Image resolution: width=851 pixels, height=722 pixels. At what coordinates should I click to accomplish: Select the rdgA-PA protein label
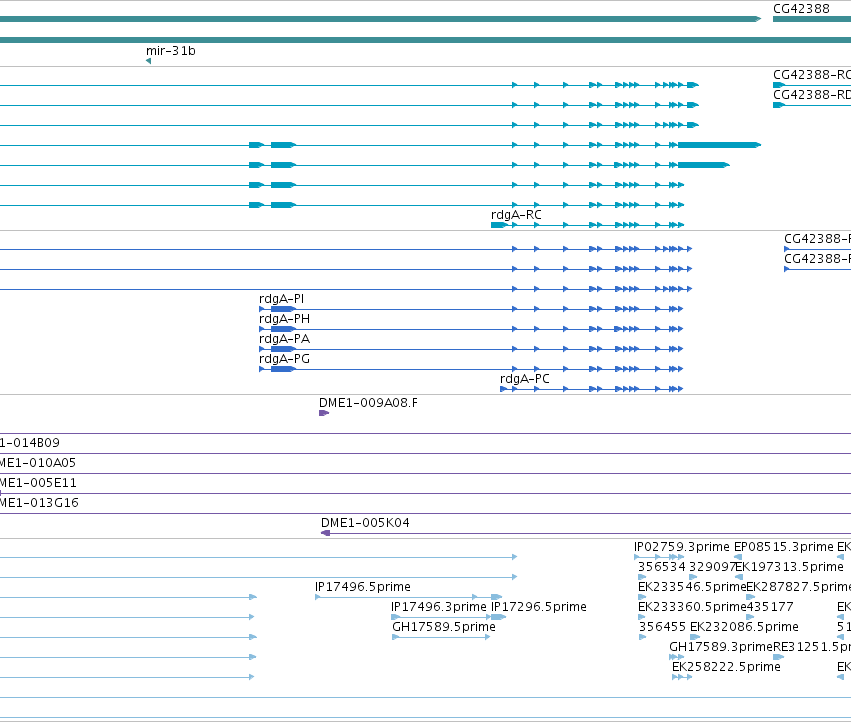point(284,339)
